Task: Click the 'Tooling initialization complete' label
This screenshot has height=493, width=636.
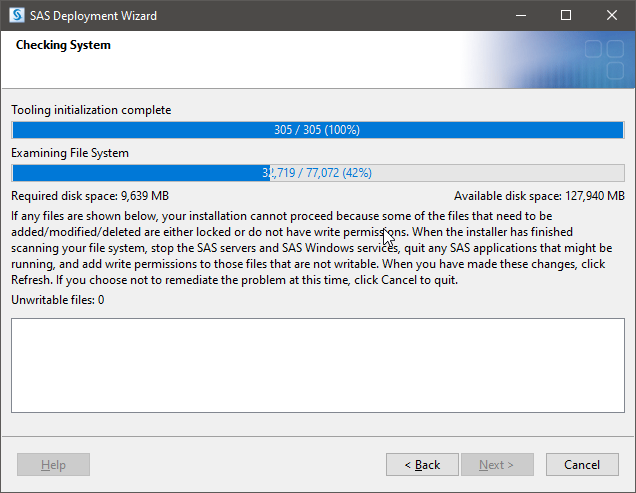Action: click(x=91, y=110)
